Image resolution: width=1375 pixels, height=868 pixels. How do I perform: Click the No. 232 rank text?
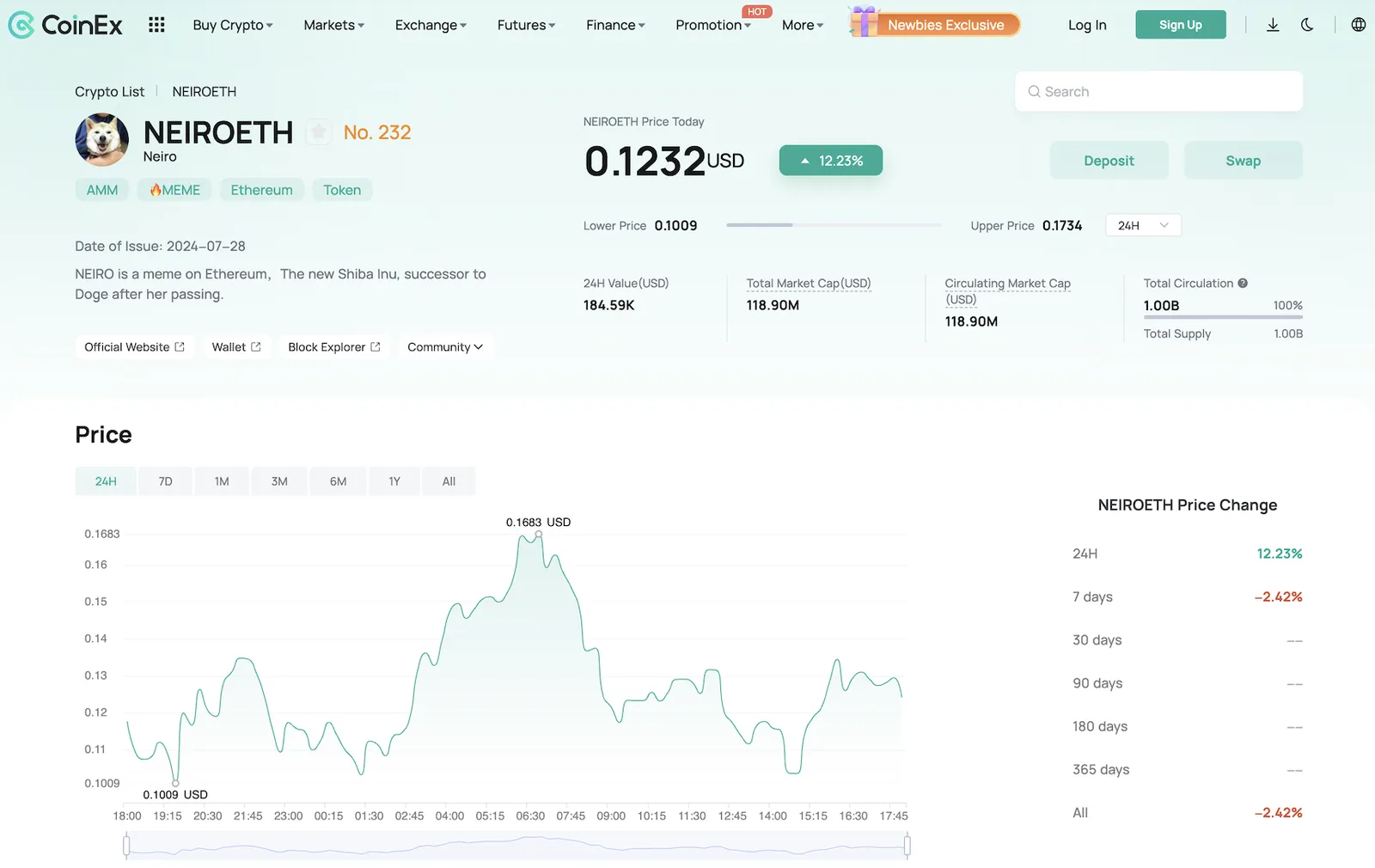[377, 132]
